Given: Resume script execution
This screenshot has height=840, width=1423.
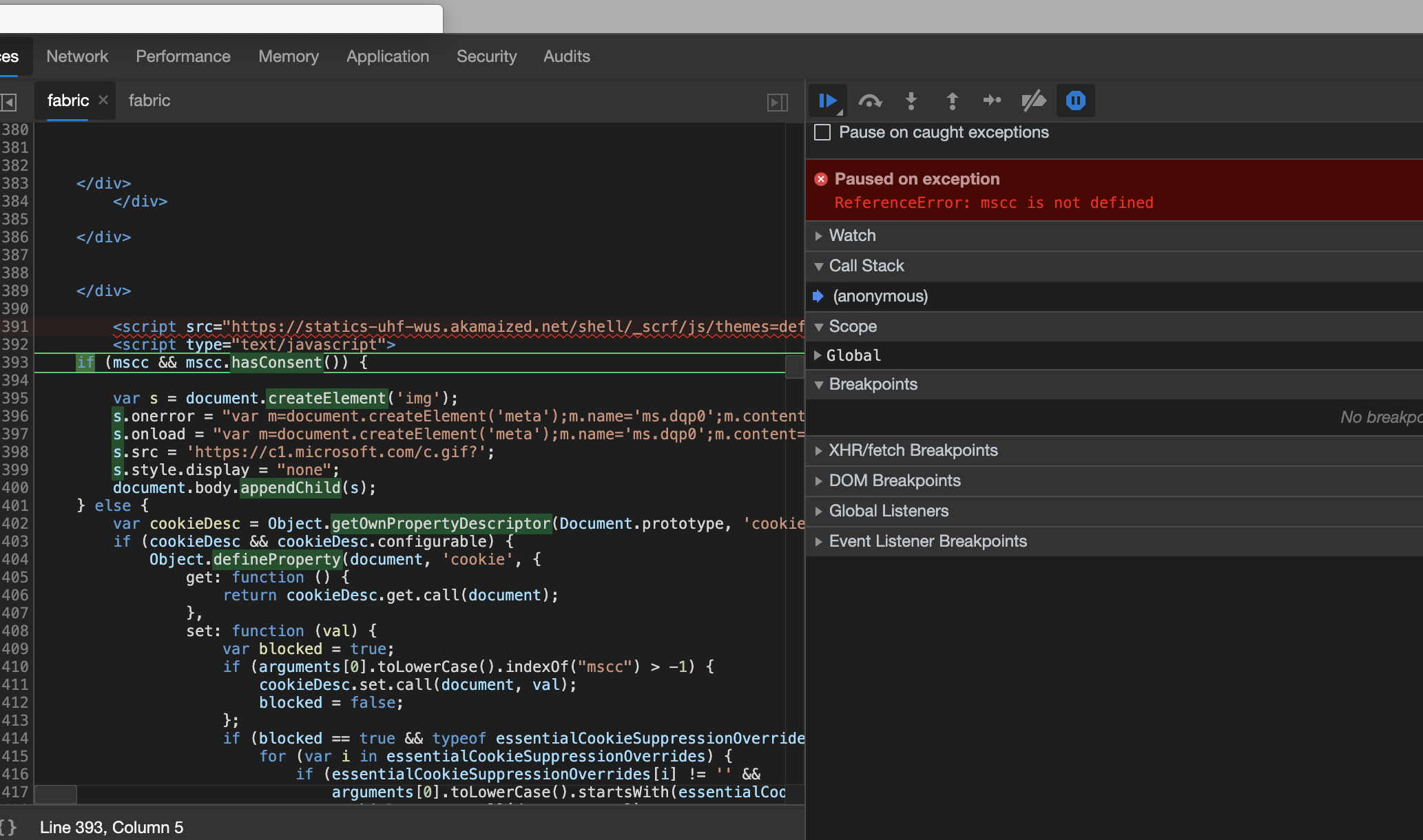Looking at the screenshot, I should [828, 101].
